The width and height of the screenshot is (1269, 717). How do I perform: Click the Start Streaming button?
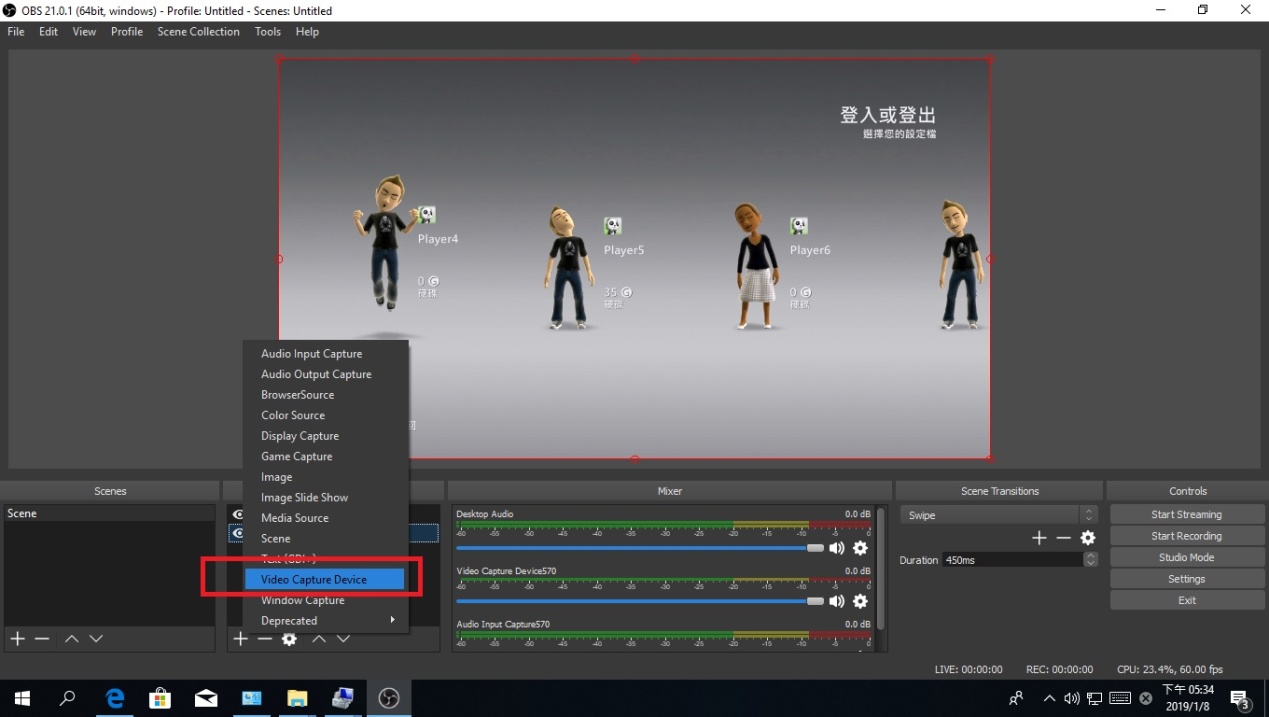click(x=1186, y=515)
